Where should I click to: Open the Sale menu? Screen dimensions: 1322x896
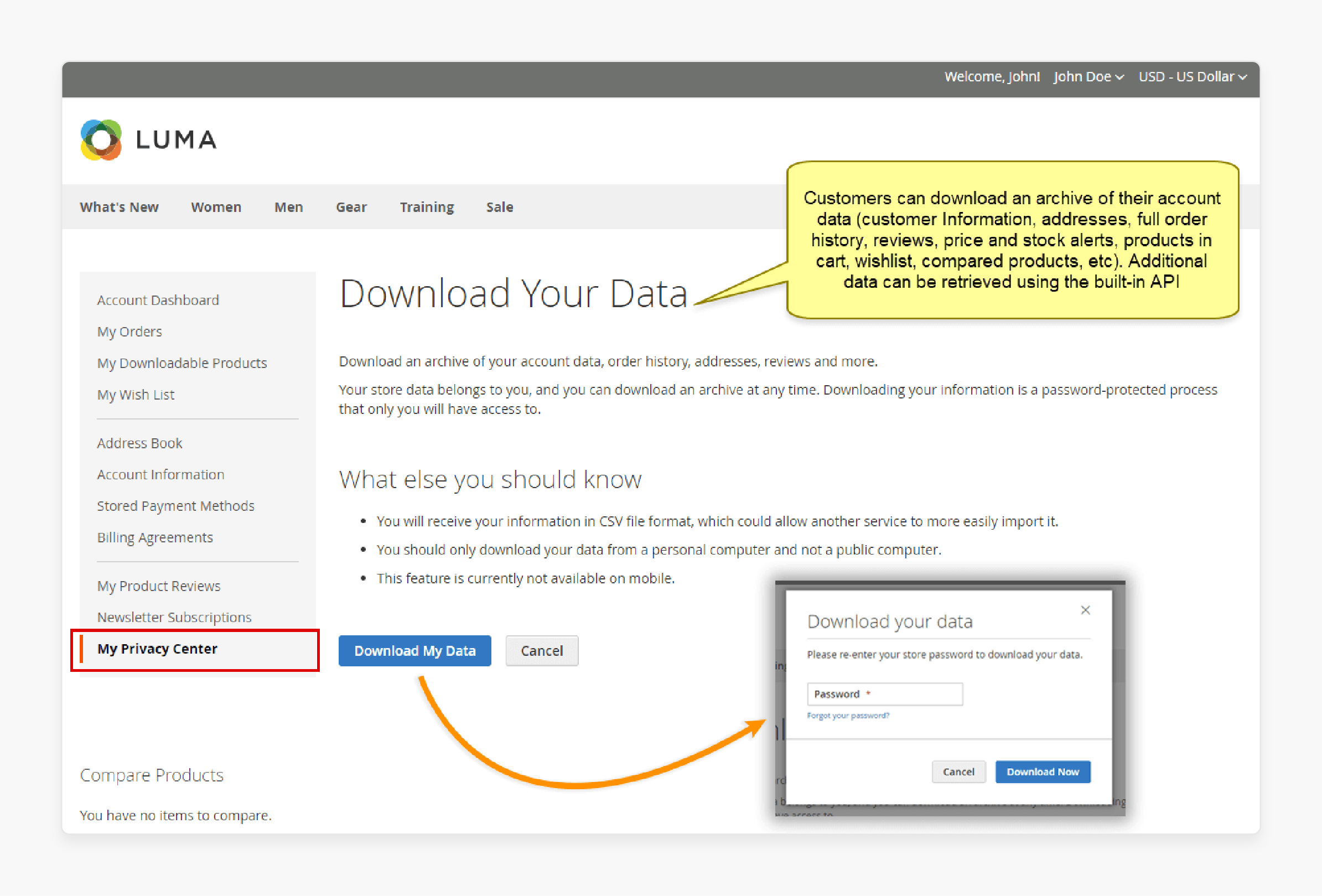pyautogui.click(x=500, y=207)
